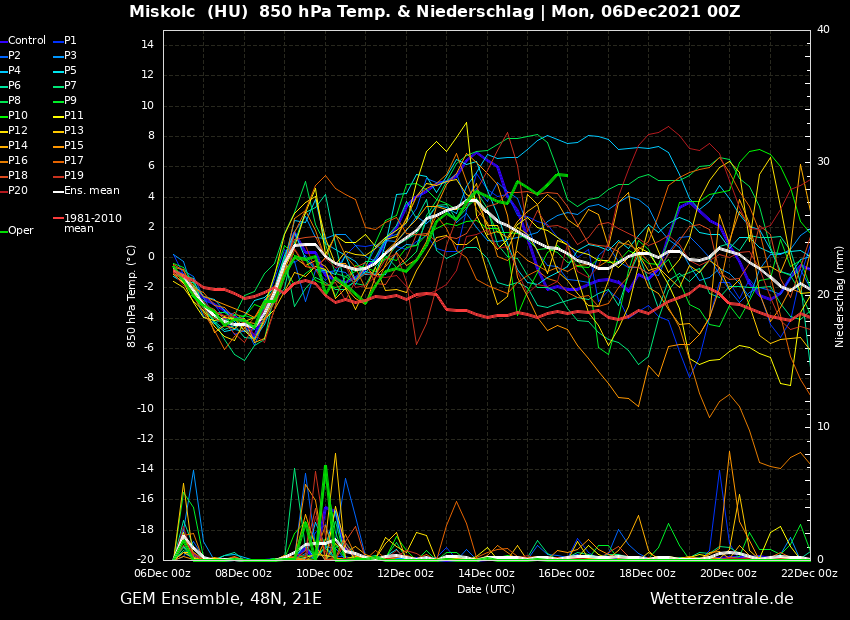Click the Control legend entry

click(26, 41)
